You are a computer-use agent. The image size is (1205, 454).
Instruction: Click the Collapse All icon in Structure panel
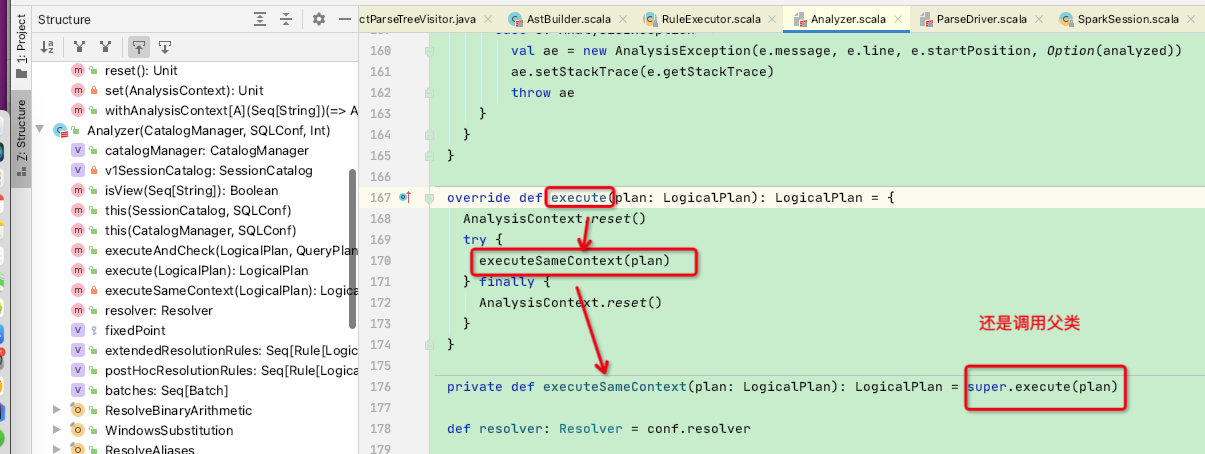[x=286, y=18]
